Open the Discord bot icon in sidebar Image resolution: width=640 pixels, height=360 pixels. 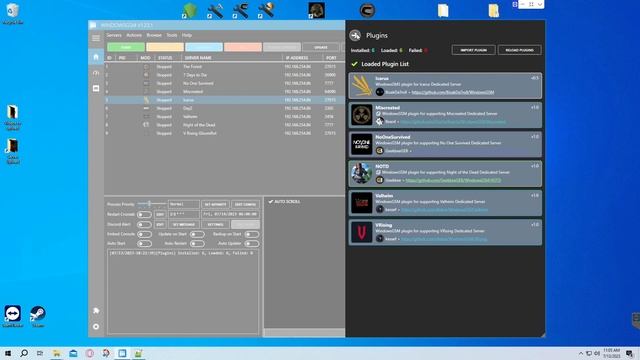pyautogui.click(x=96, y=88)
